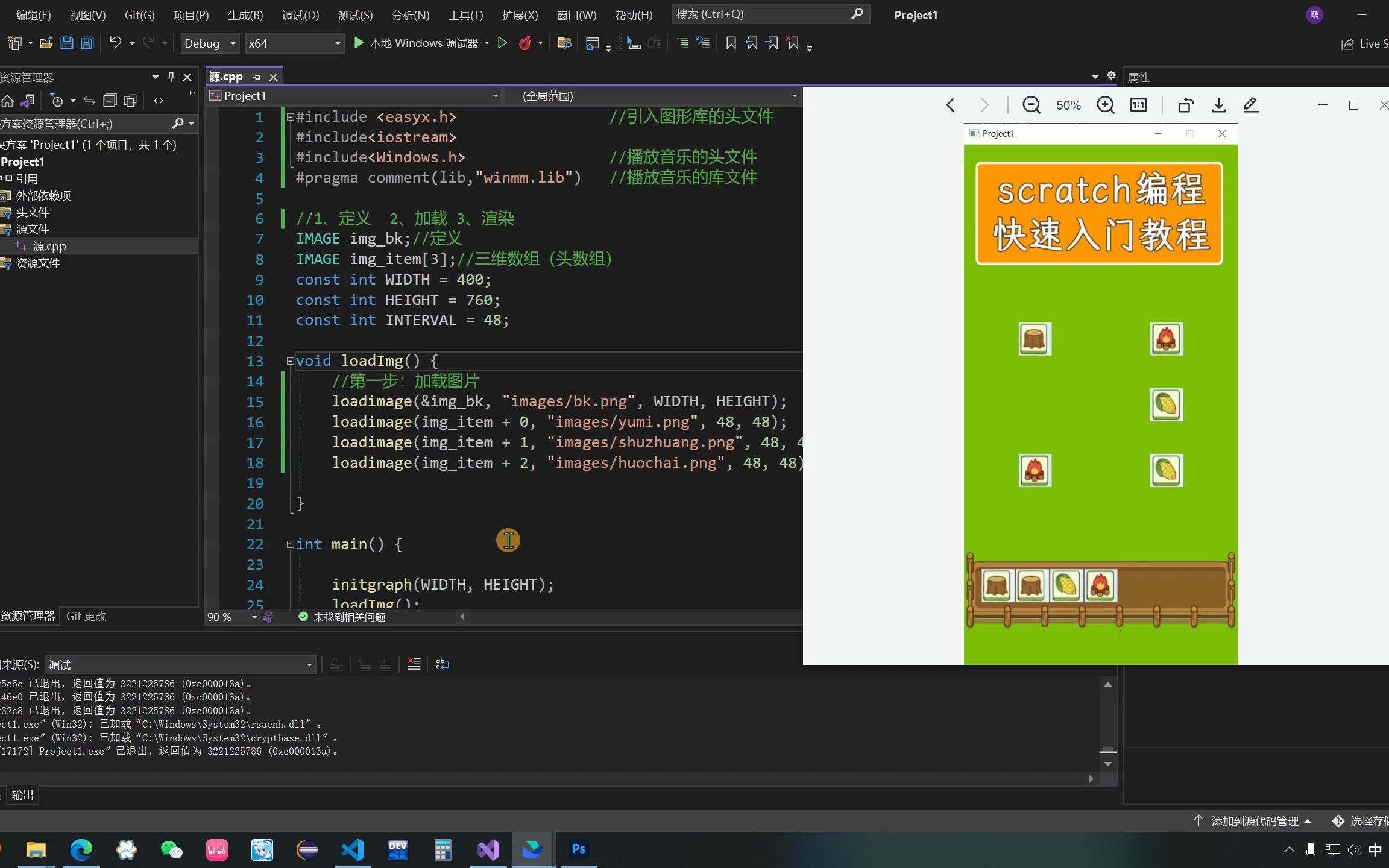Open the 项目(P) menu
Viewport: 1389px width, 868px height.
click(191, 15)
